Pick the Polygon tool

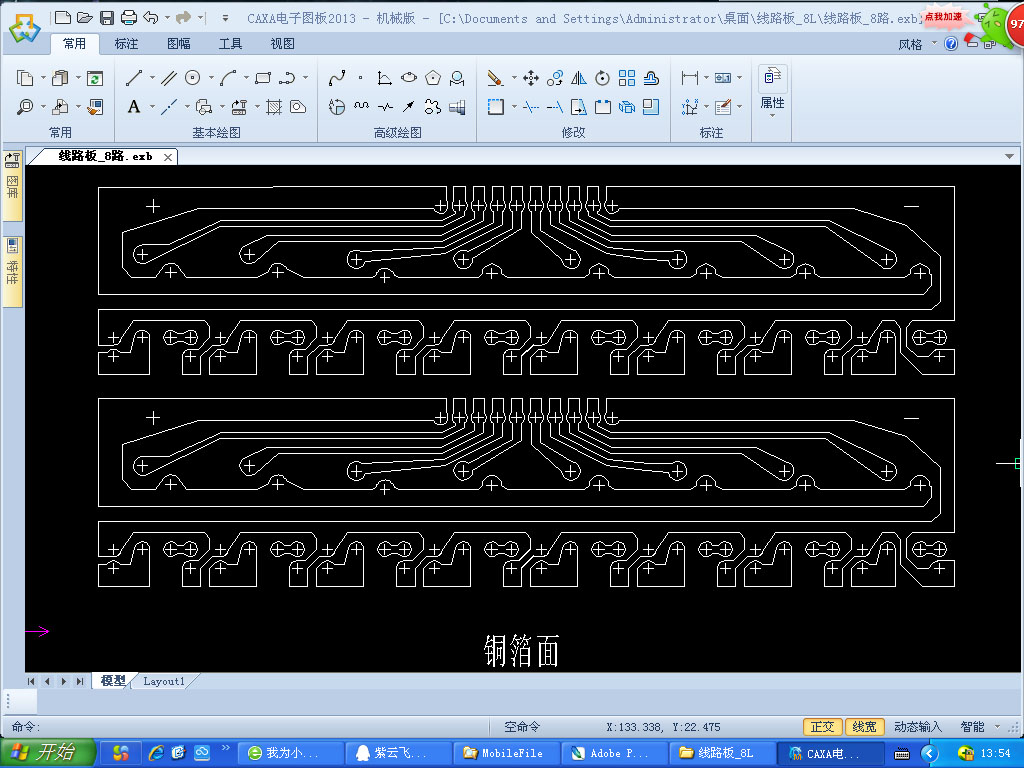433,78
